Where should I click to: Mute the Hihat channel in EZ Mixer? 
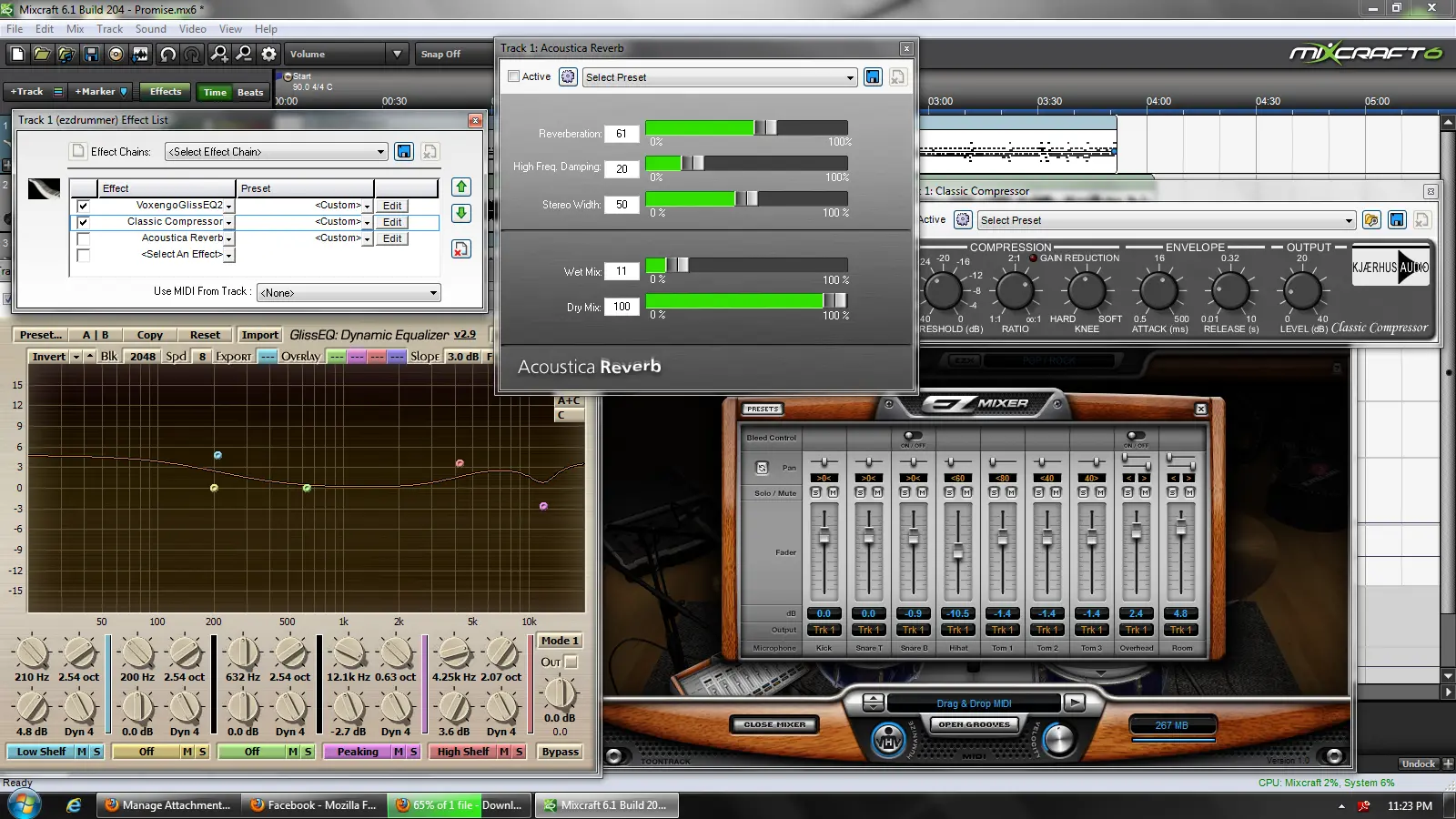click(x=966, y=492)
